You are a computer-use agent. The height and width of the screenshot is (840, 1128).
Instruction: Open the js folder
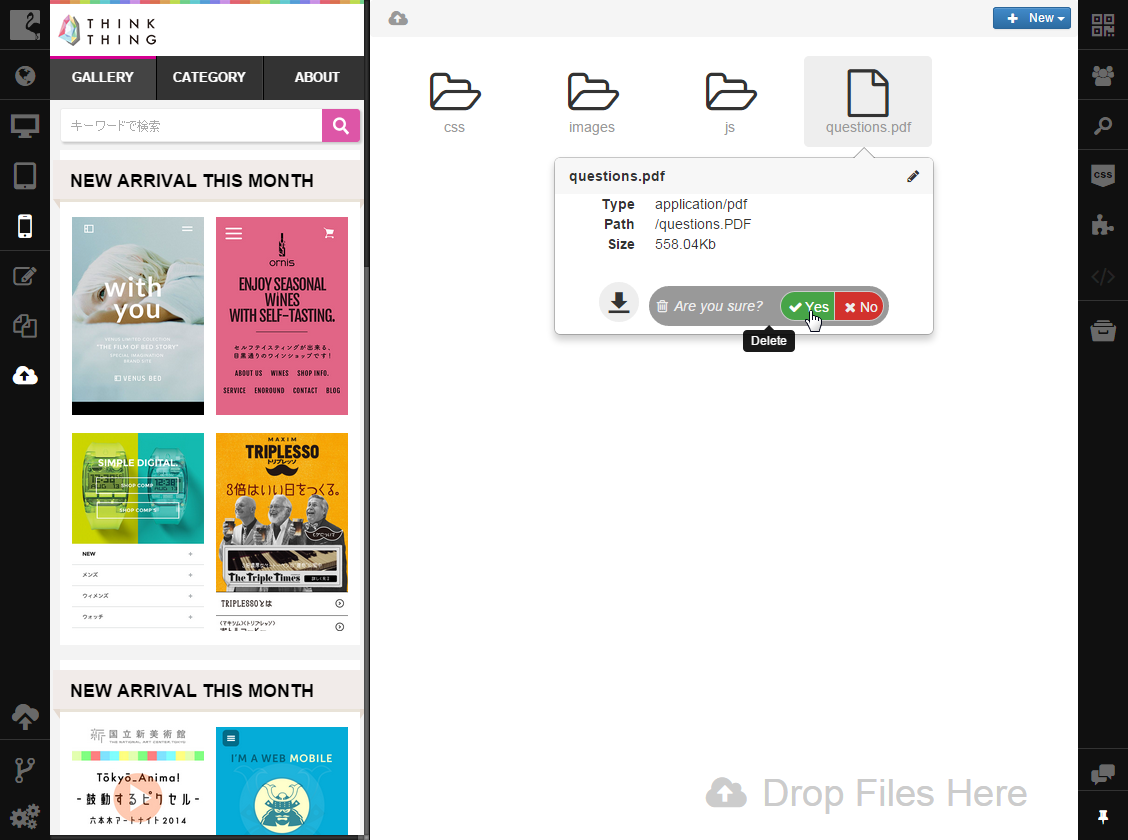[730, 102]
